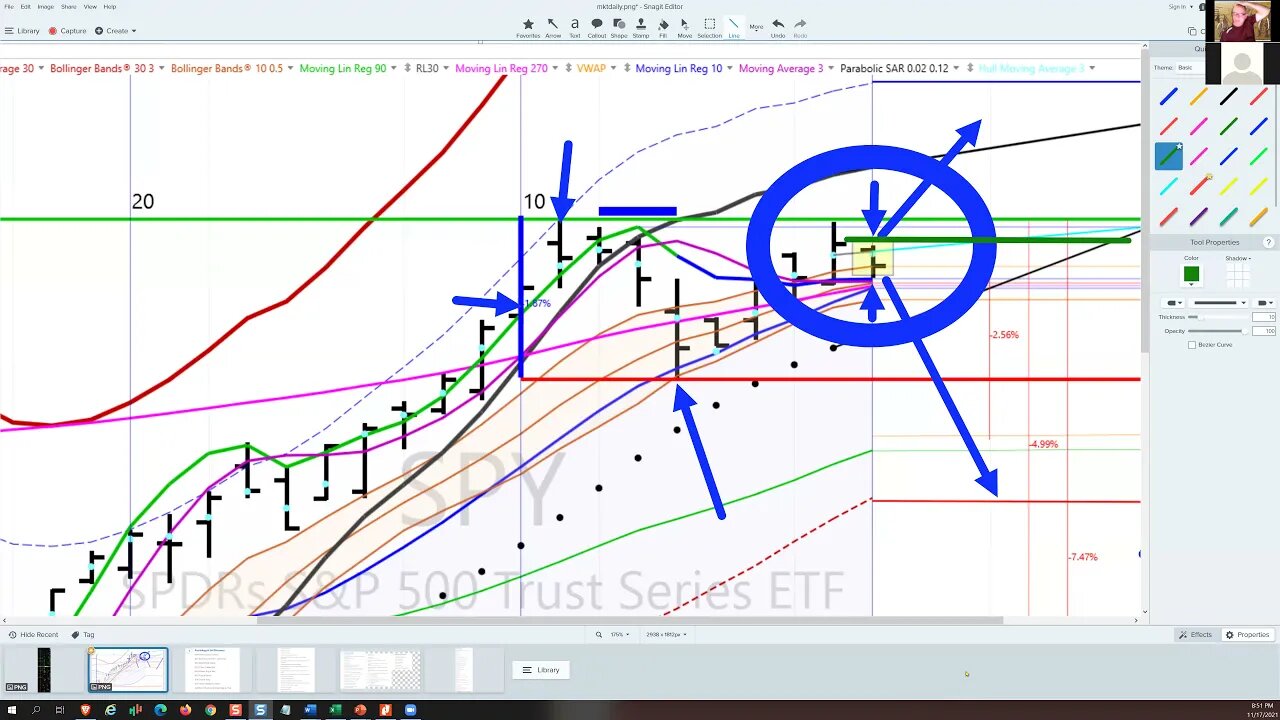Expand the Create dropdown

(x=116, y=31)
